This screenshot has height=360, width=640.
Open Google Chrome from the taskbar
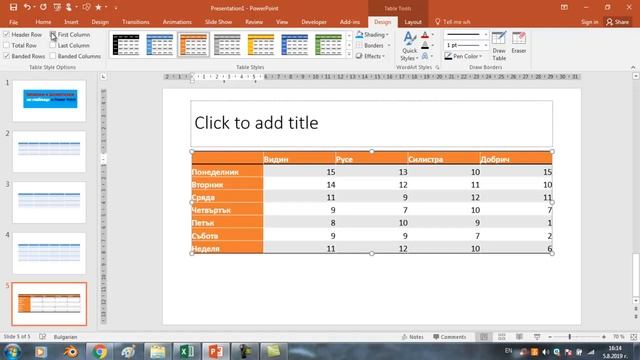[x=99, y=351]
